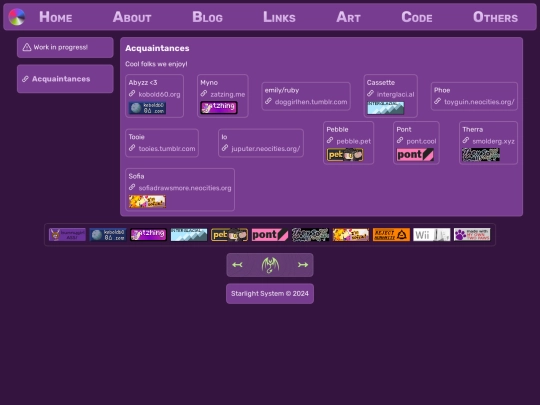The height and width of the screenshot is (405, 540).
Task: Click the link icon beside zatzing.me
Action: [x=204, y=94]
